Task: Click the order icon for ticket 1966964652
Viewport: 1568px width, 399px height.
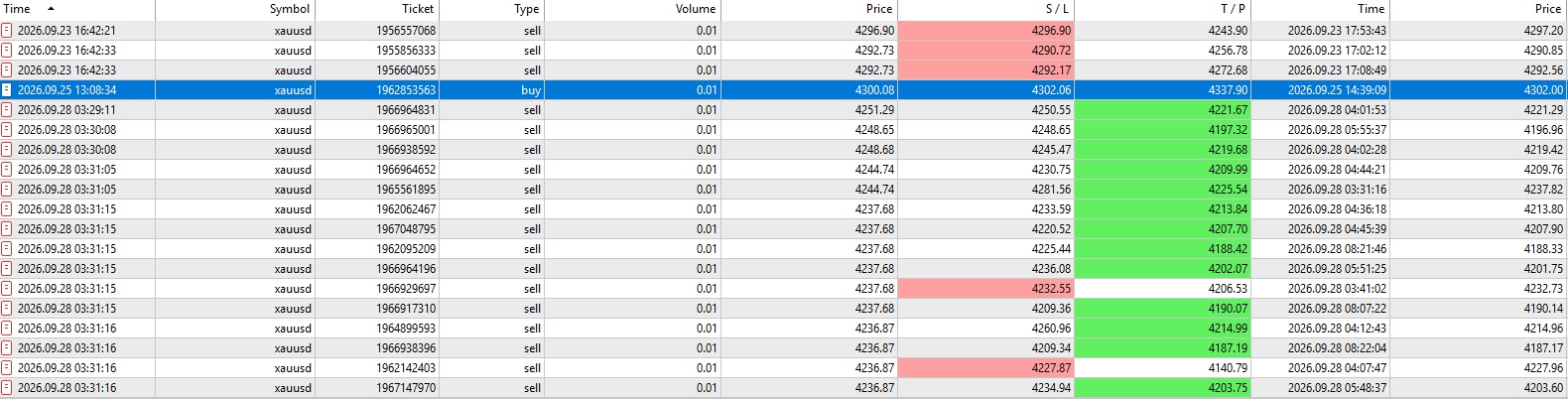Action: [7, 170]
